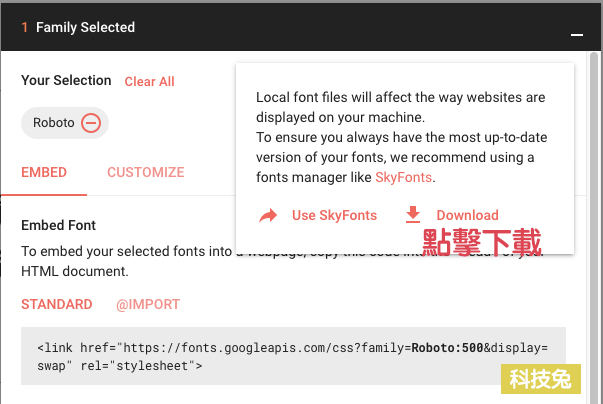Screen dimensions: 603x404
Task: Click the Use SkyFonts arrow icon
Action: coord(268,215)
